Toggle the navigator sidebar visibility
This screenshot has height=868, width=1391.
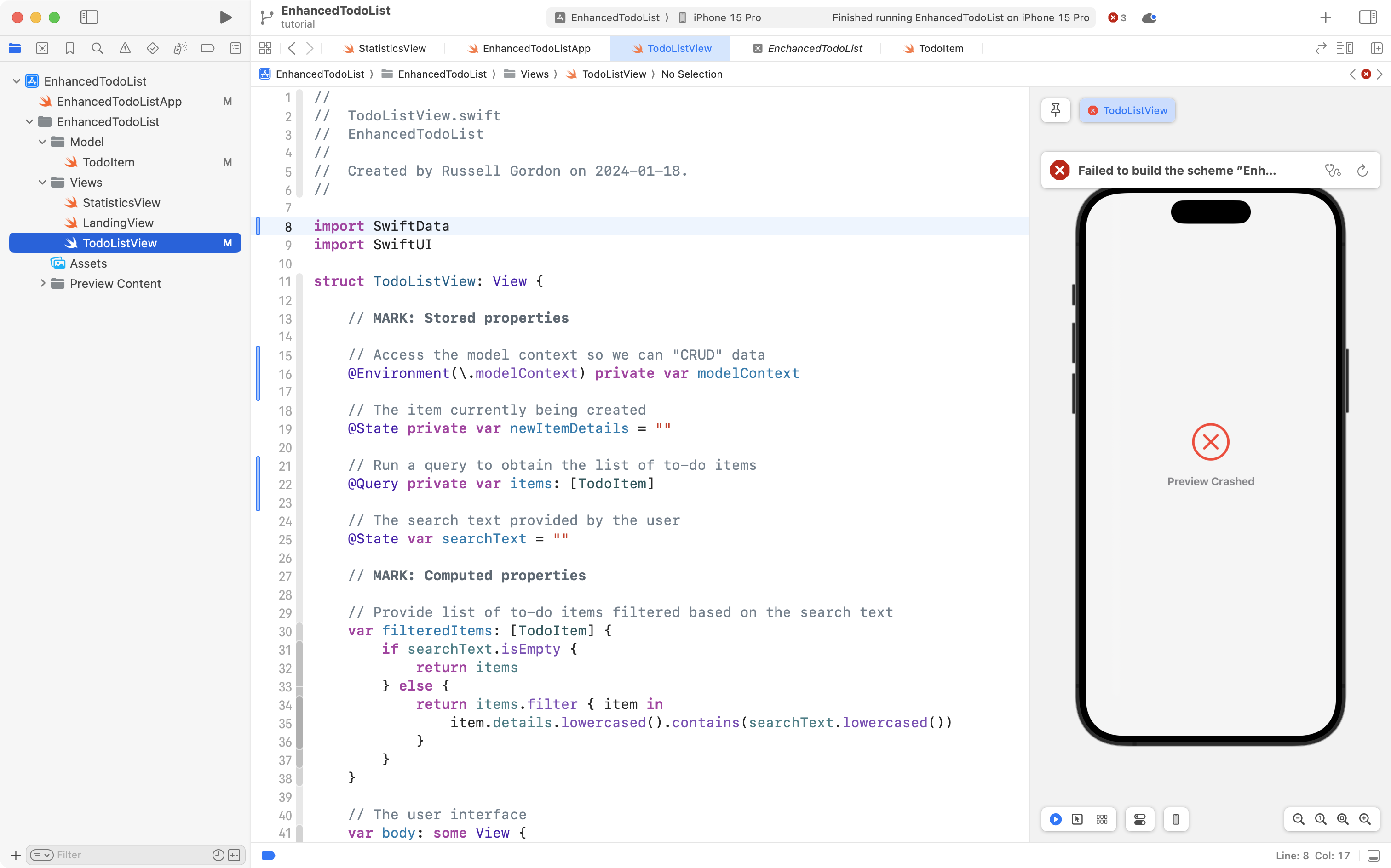(x=90, y=17)
